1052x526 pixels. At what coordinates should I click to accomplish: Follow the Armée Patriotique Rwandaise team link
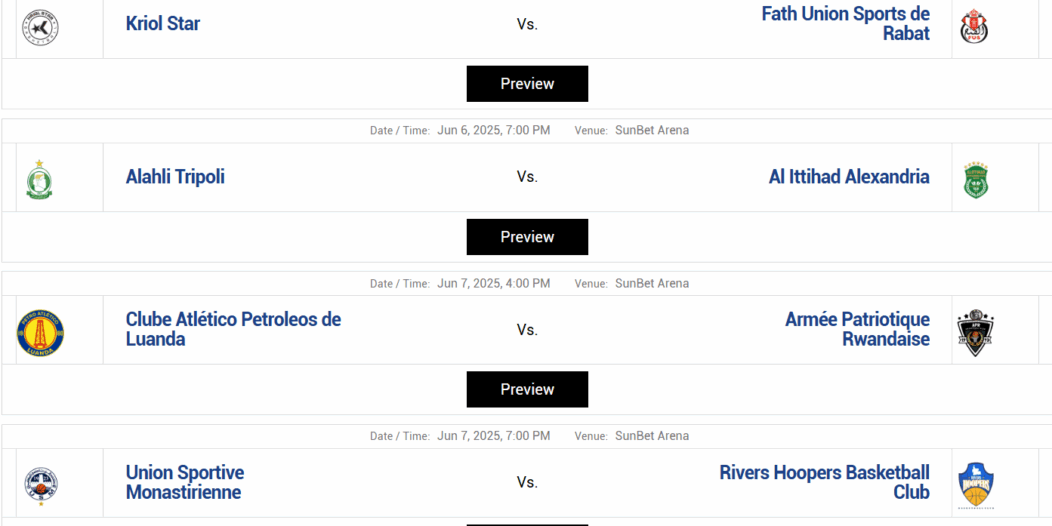pyautogui.click(x=857, y=329)
